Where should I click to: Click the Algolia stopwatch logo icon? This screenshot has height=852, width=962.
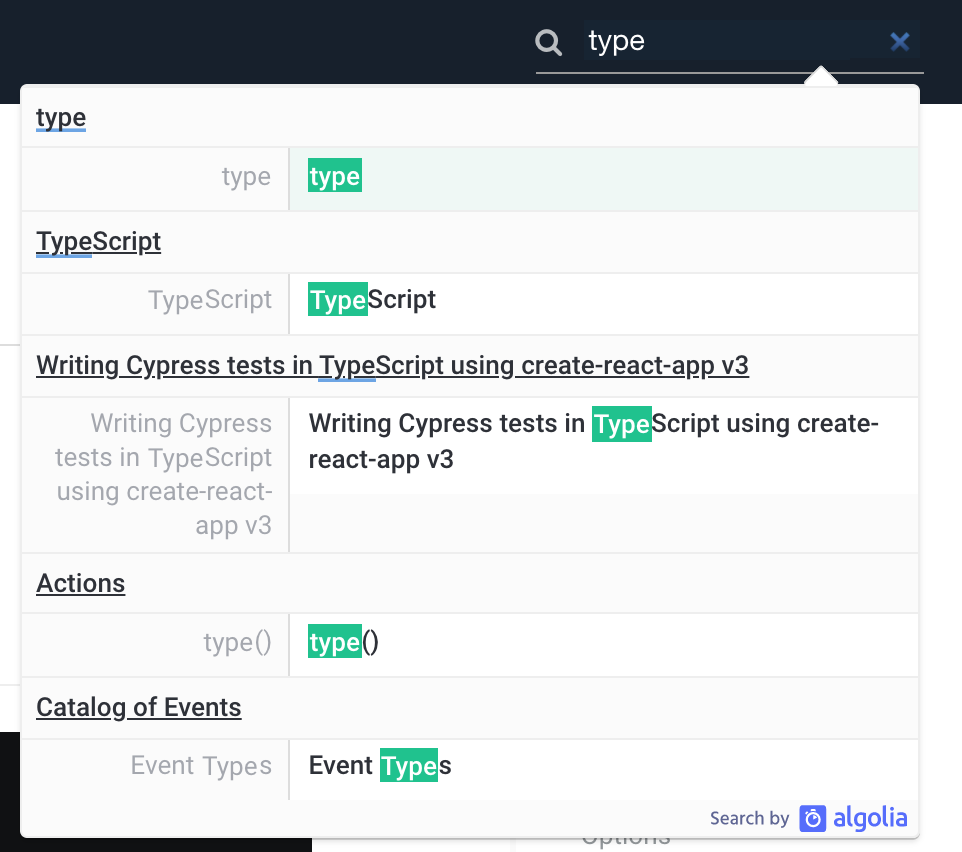point(815,818)
